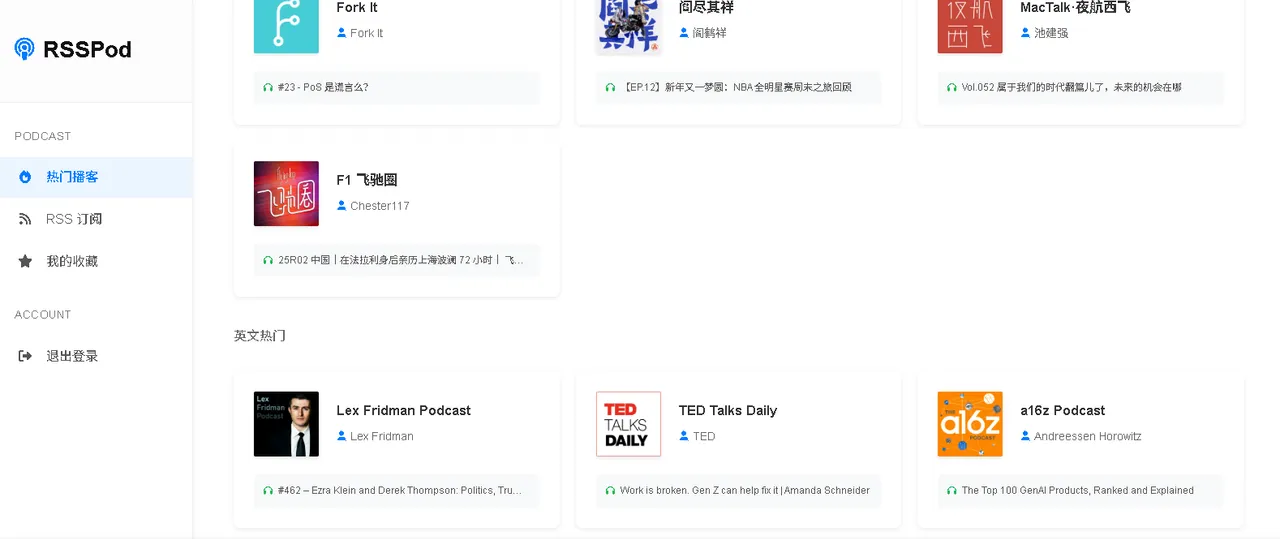Image resolution: width=1280 pixels, height=539 pixels.
Task: Open 我的收藏 in the sidebar
Action: pyautogui.click(x=96, y=261)
